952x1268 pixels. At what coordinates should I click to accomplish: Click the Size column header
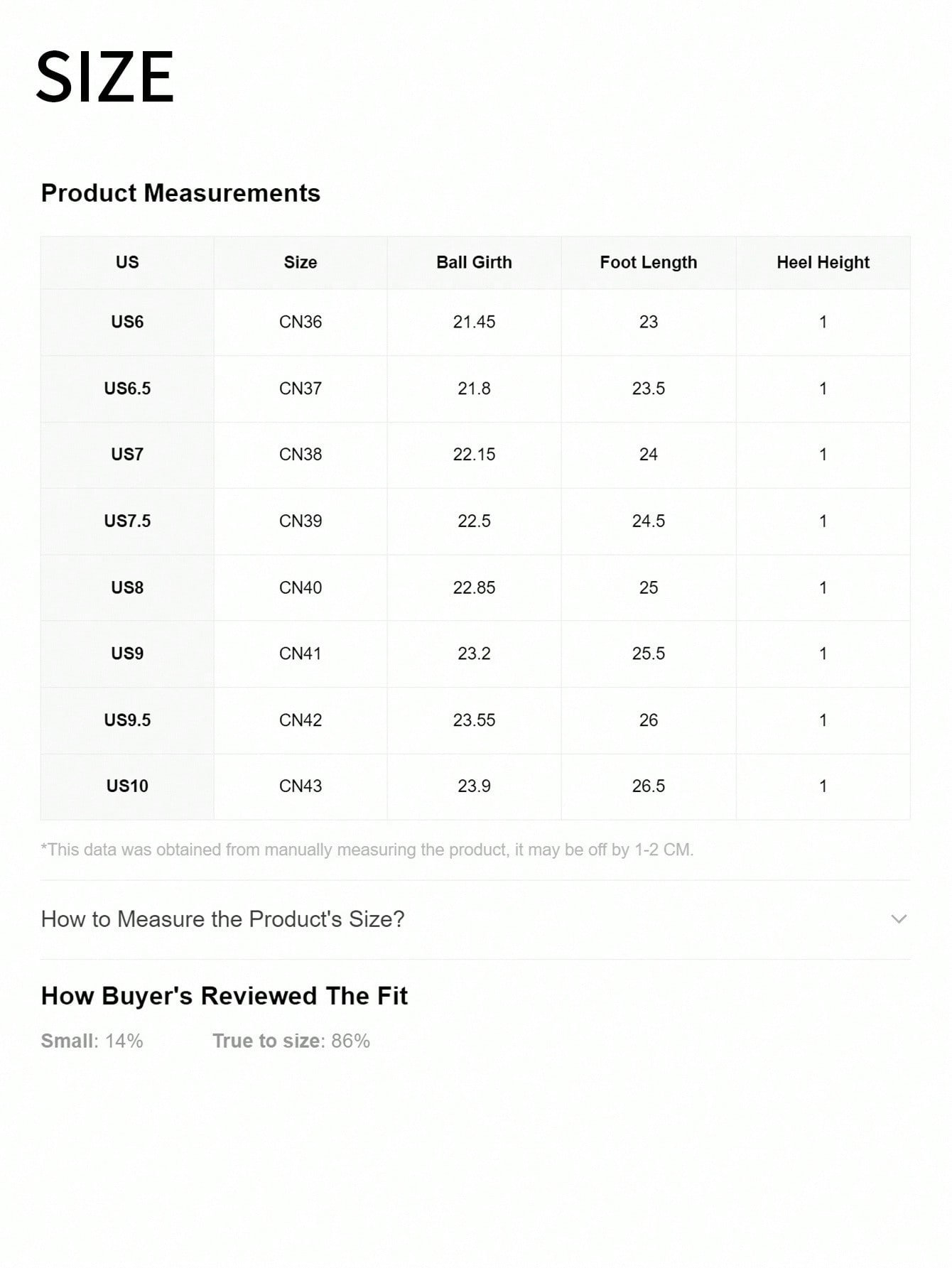tap(301, 262)
